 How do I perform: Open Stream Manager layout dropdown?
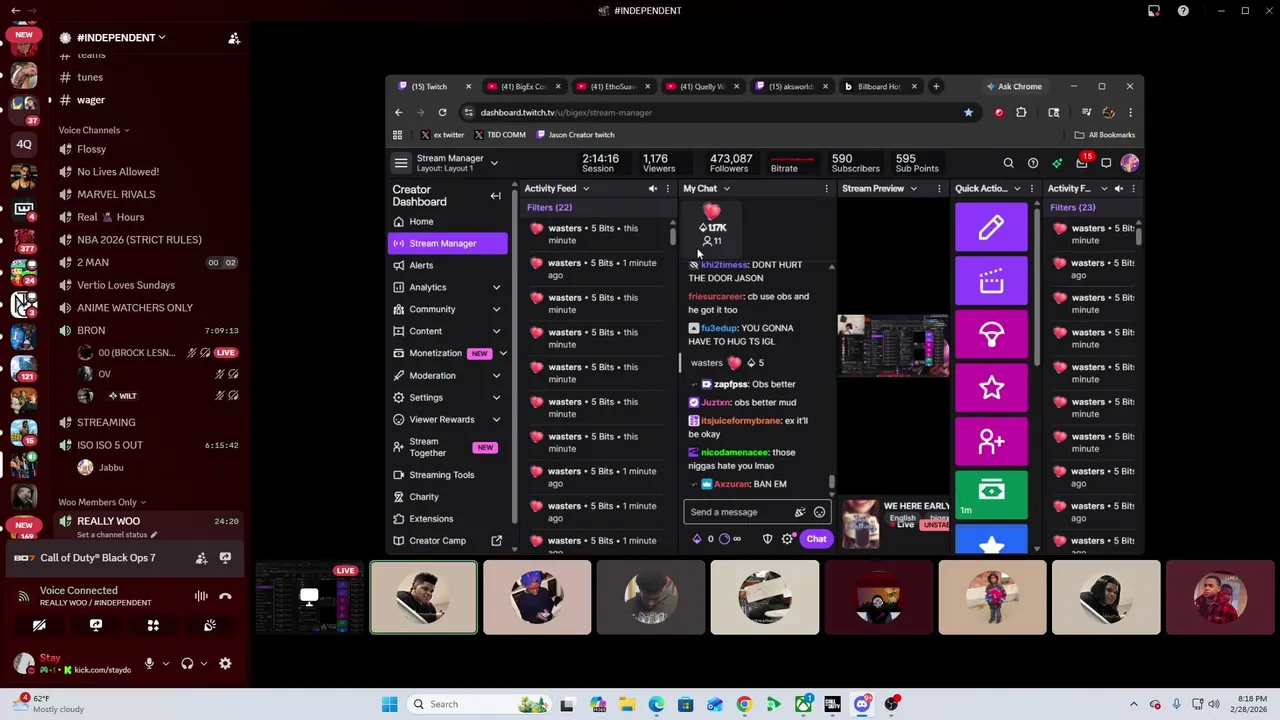point(494,163)
